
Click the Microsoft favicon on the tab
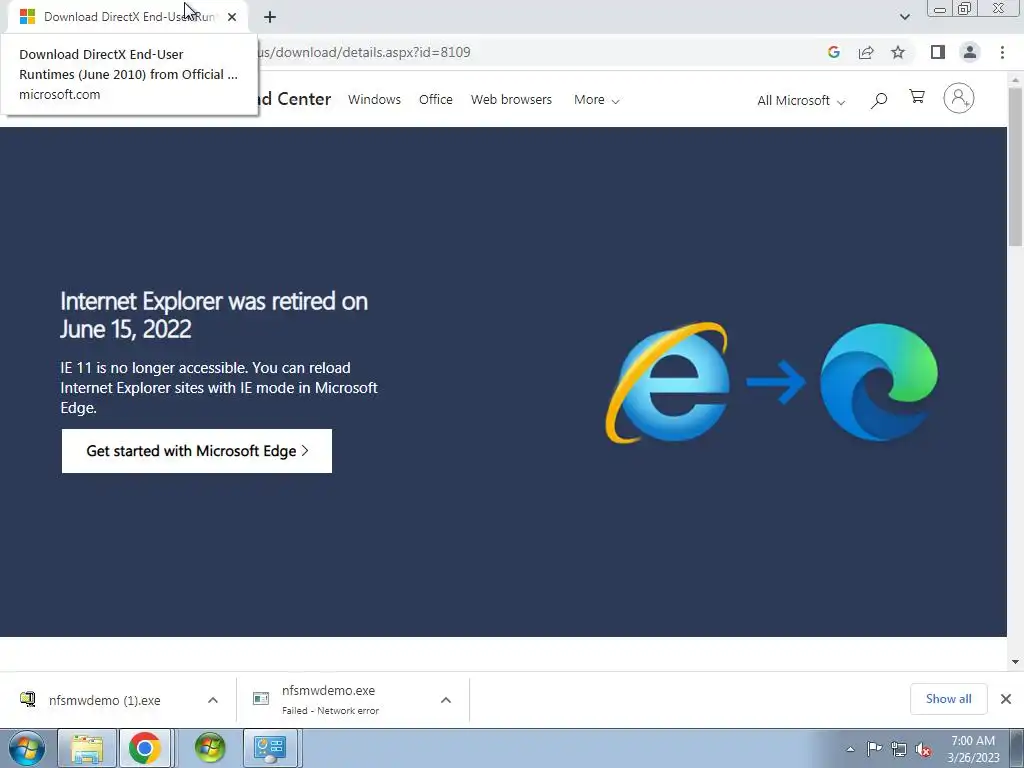click(x=27, y=17)
